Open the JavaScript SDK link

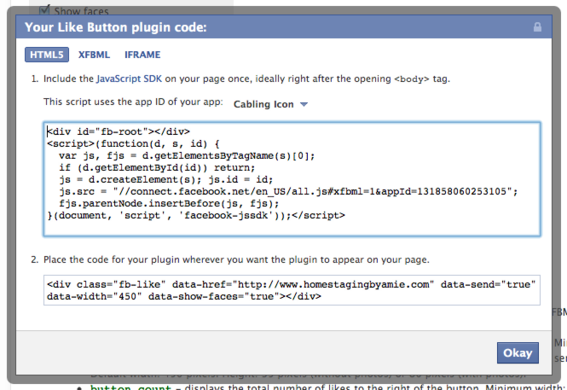[129, 79]
